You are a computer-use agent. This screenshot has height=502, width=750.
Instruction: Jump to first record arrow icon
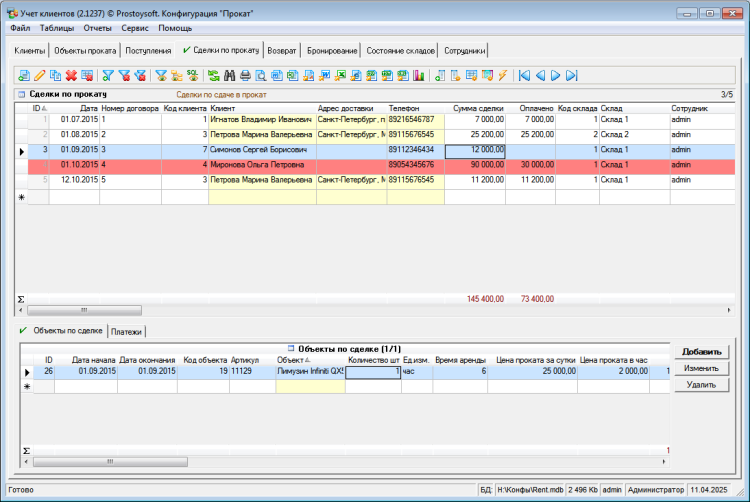(524, 75)
